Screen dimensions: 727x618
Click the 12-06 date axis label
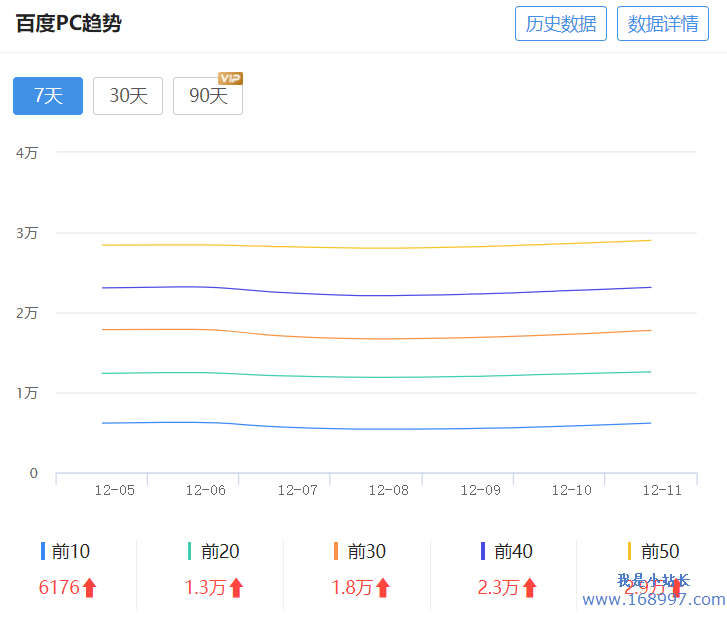point(205,490)
